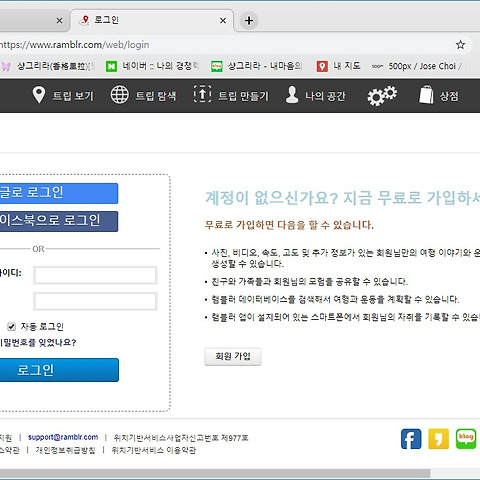Bookmark this page with the star icon

[460, 45]
